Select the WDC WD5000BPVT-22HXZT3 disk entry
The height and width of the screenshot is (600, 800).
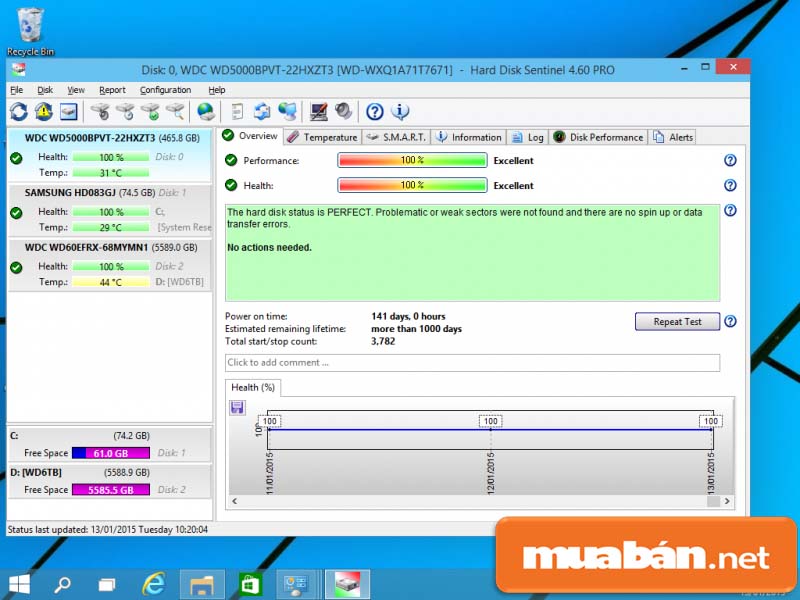click(110, 155)
